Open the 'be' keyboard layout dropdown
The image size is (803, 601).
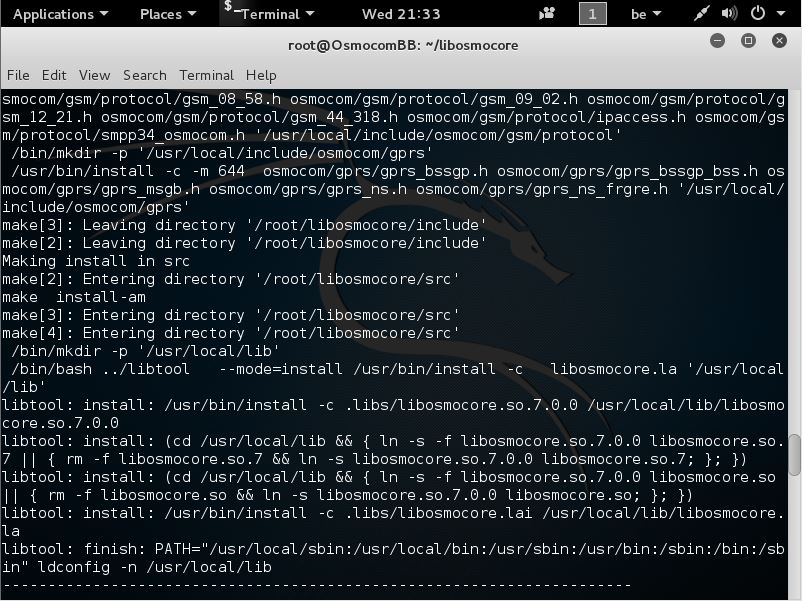645,14
